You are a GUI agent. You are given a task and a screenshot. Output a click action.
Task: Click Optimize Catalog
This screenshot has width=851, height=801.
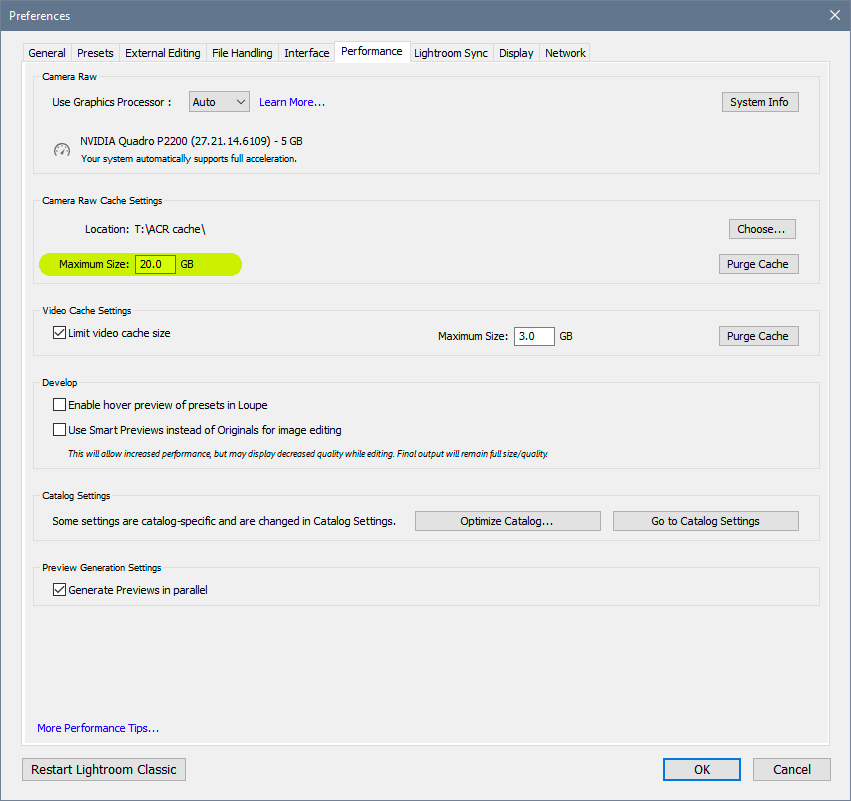507,520
